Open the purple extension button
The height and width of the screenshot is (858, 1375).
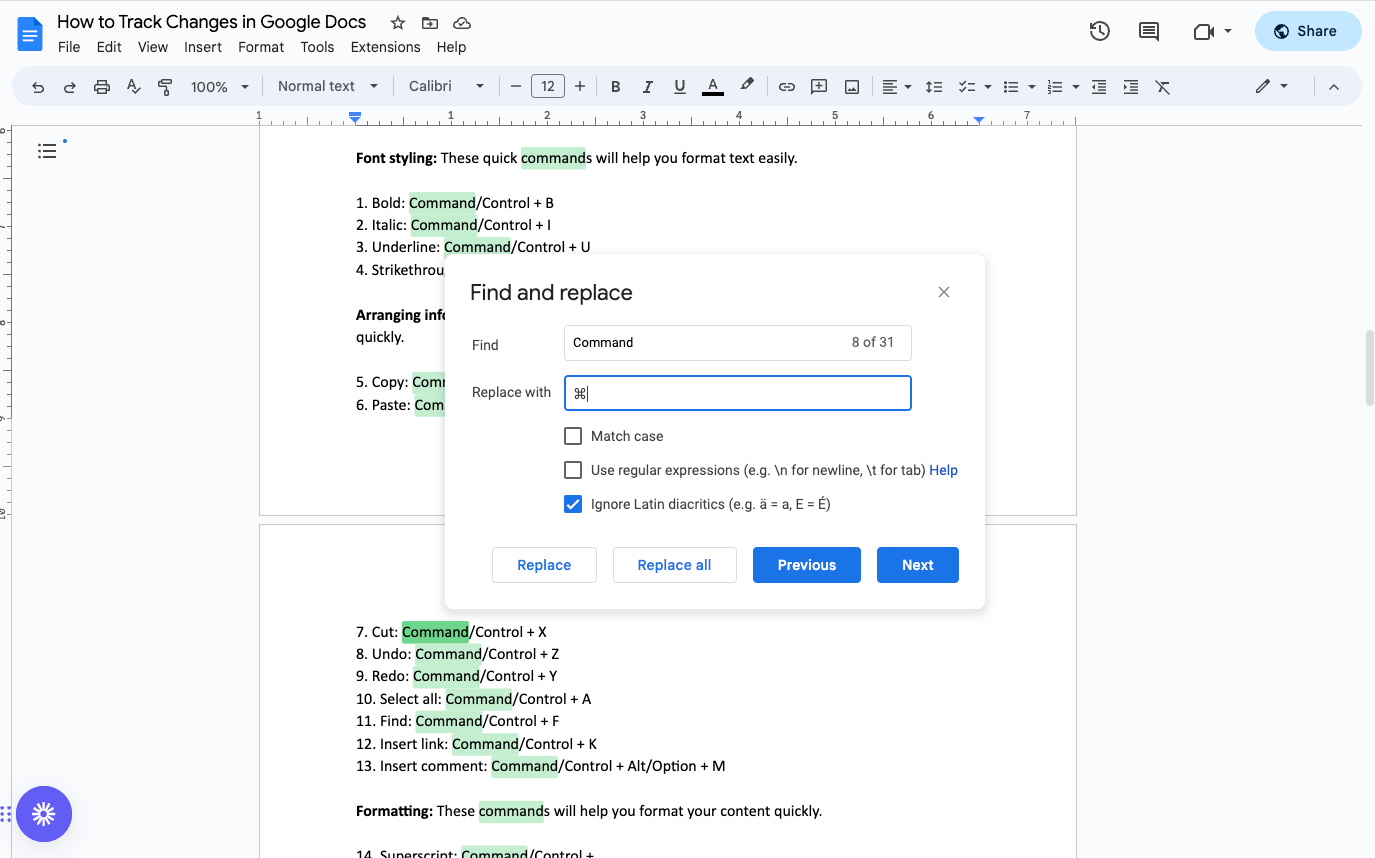[44, 814]
